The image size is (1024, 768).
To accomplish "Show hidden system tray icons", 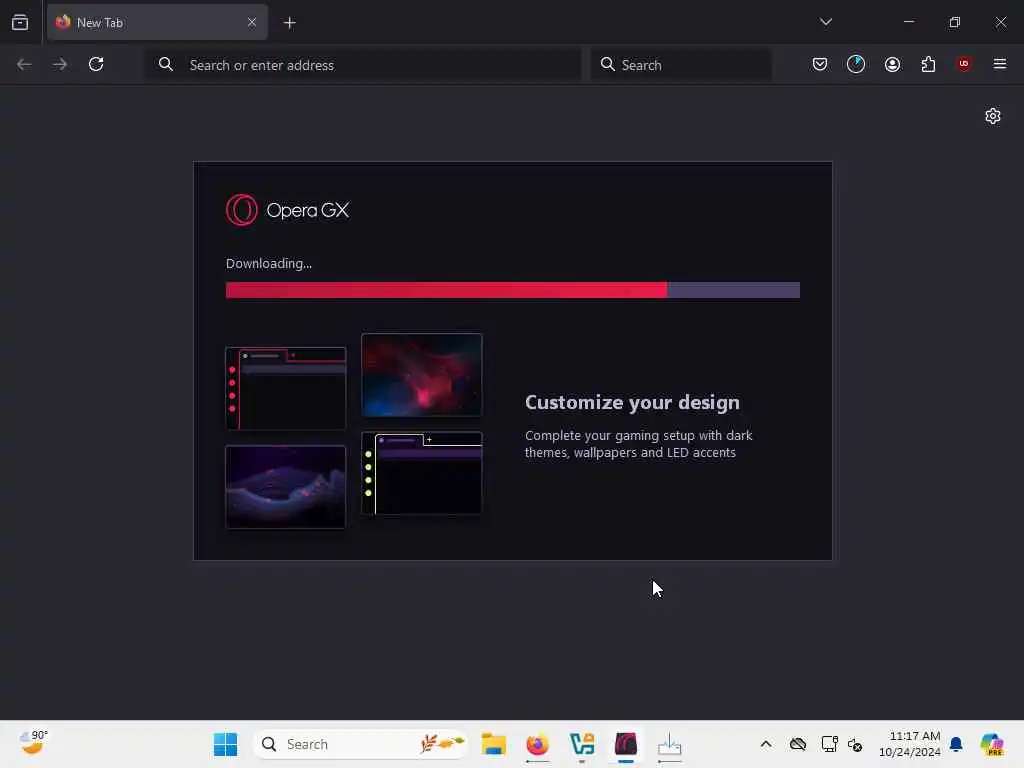I will [x=766, y=744].
